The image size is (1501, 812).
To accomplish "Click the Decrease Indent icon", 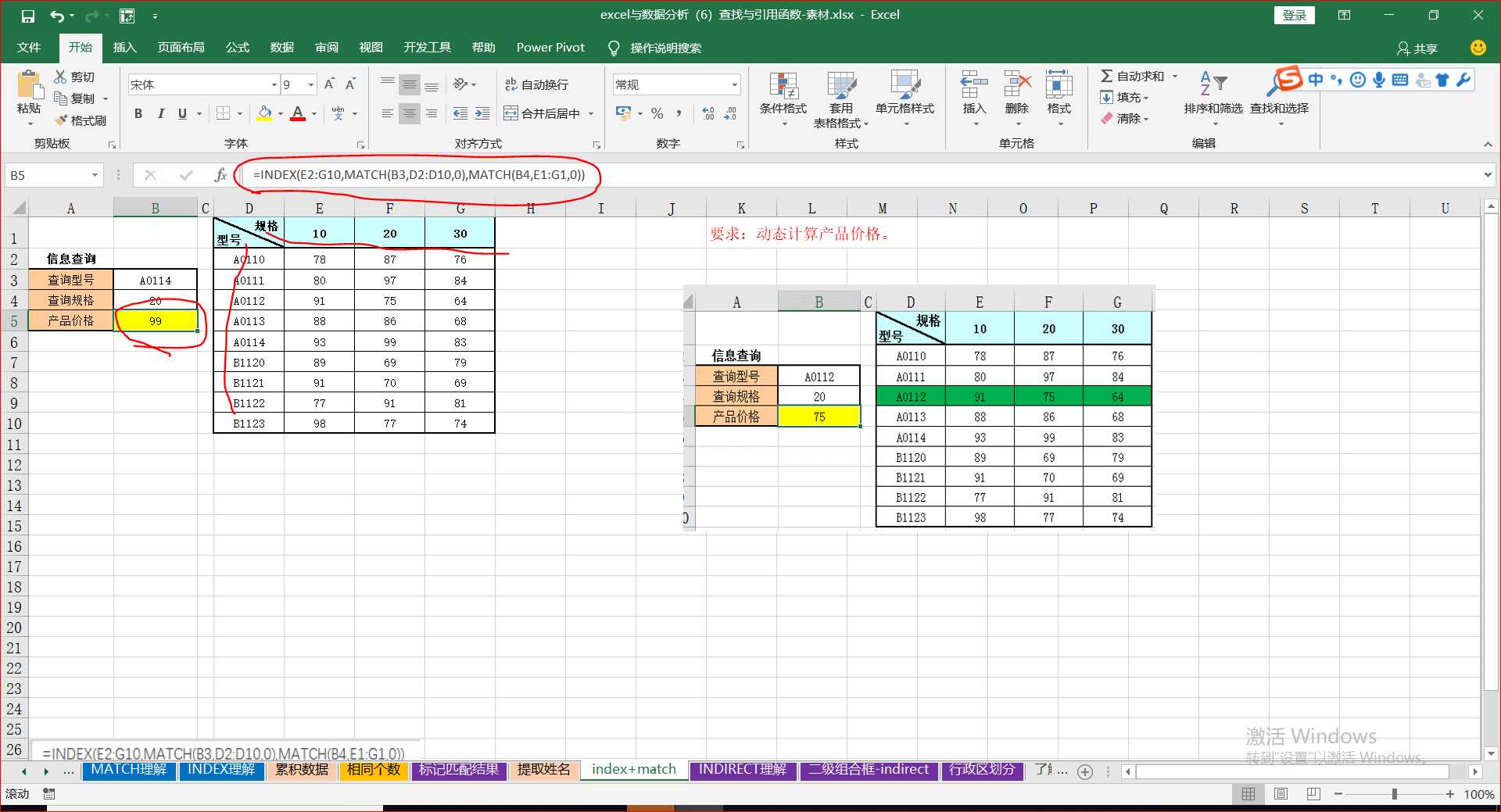I will coord(460,113).
